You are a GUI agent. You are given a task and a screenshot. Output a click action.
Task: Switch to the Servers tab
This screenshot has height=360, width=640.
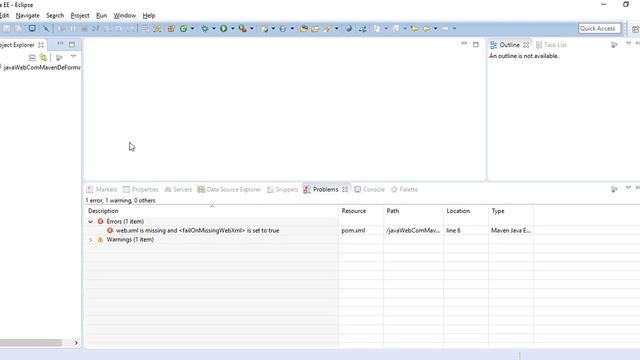click(x=178, y=189)
